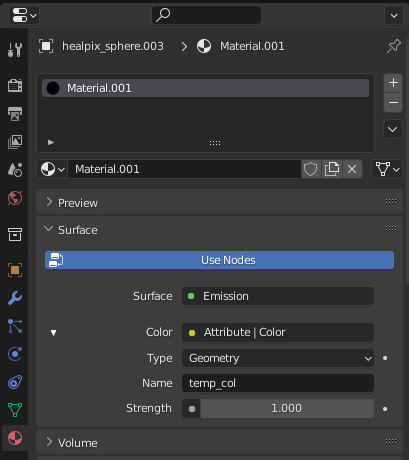409x460 pixels.
Task: Open the properties options dropdown arrow
Action: pyautogui.click(x=394, y=15)
